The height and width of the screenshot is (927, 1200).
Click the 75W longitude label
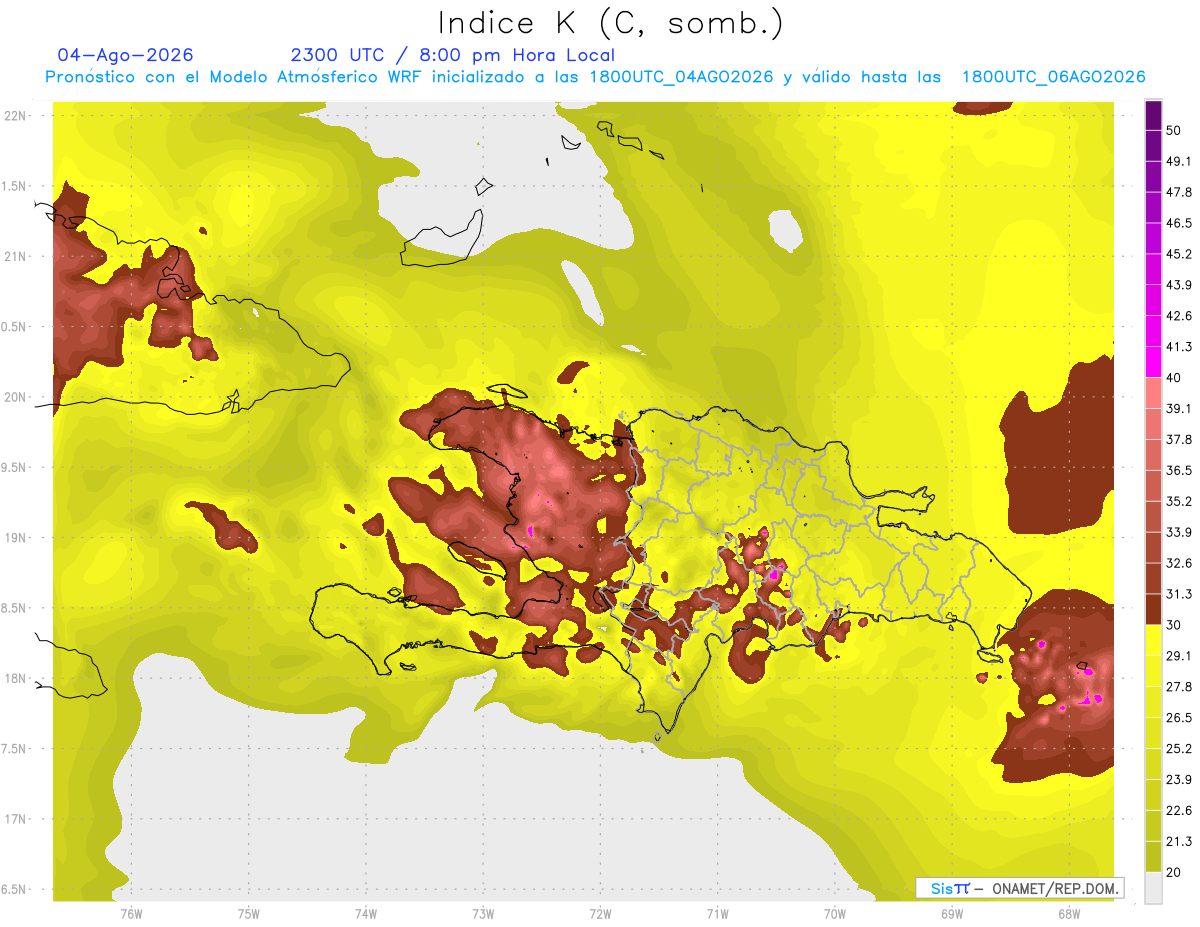[249, 913]
